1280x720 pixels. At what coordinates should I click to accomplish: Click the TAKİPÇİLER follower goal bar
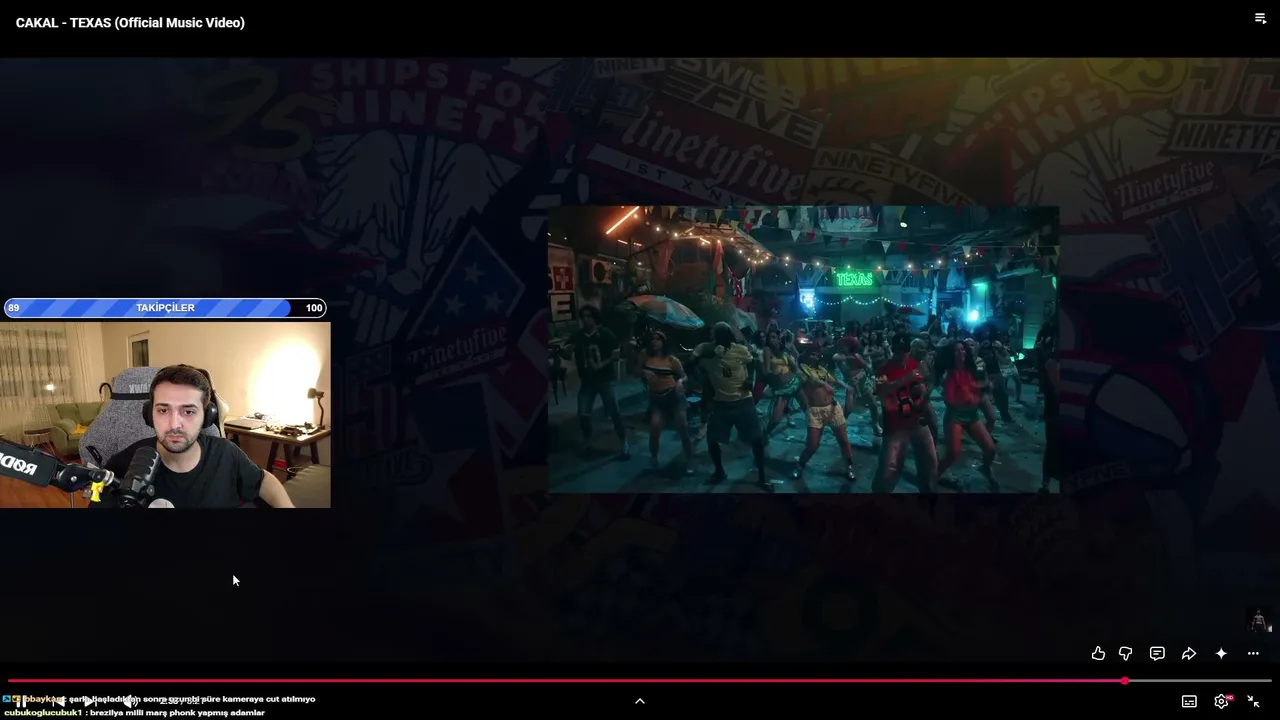tap(165, 308)
